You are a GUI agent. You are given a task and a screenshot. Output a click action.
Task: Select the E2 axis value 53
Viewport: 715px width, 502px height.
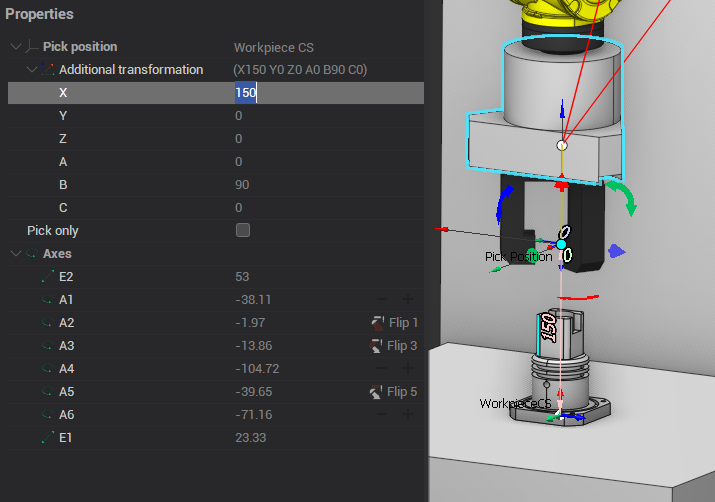tap(242, 277)
